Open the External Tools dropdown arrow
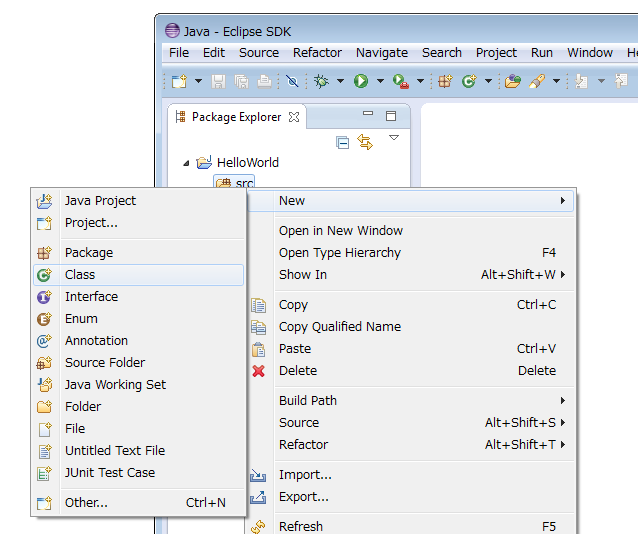Screen dimensions: 638x534 (420, 81)
